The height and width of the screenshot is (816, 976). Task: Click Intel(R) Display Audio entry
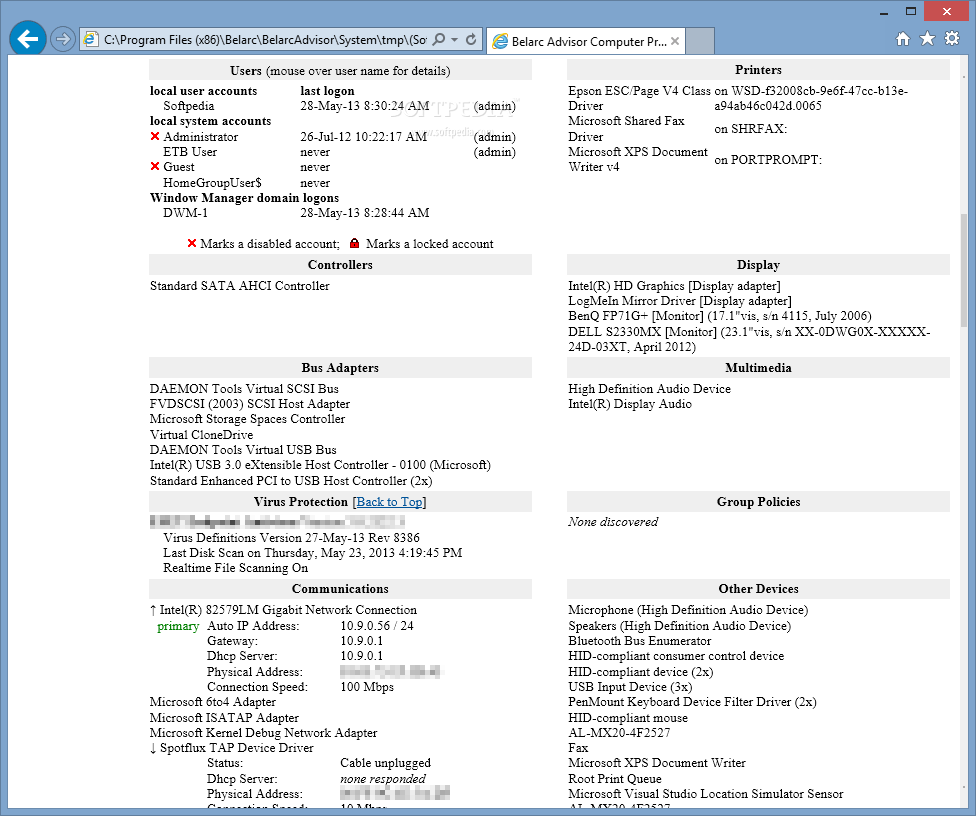(x=630, y=404)
